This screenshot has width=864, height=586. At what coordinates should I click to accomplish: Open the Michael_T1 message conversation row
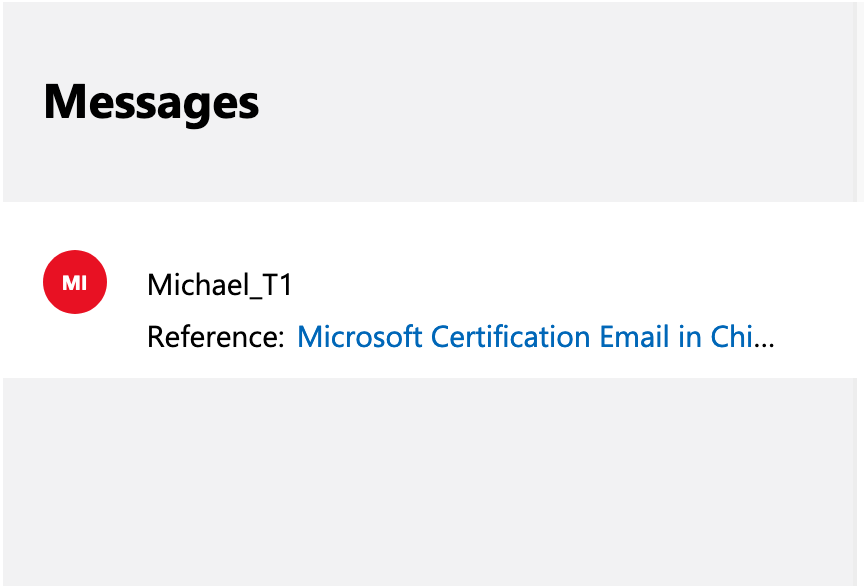pyautogui.click(x=430, y=290)
